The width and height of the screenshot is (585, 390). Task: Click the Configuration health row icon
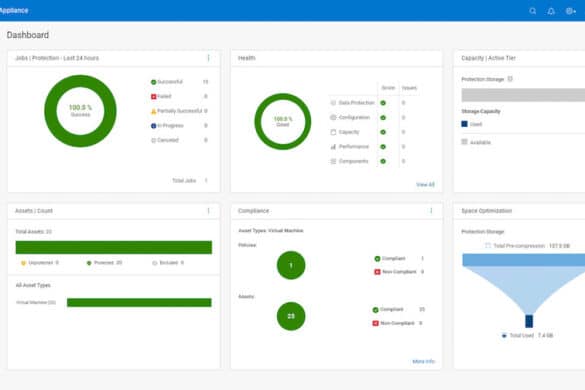pos(333,117)
